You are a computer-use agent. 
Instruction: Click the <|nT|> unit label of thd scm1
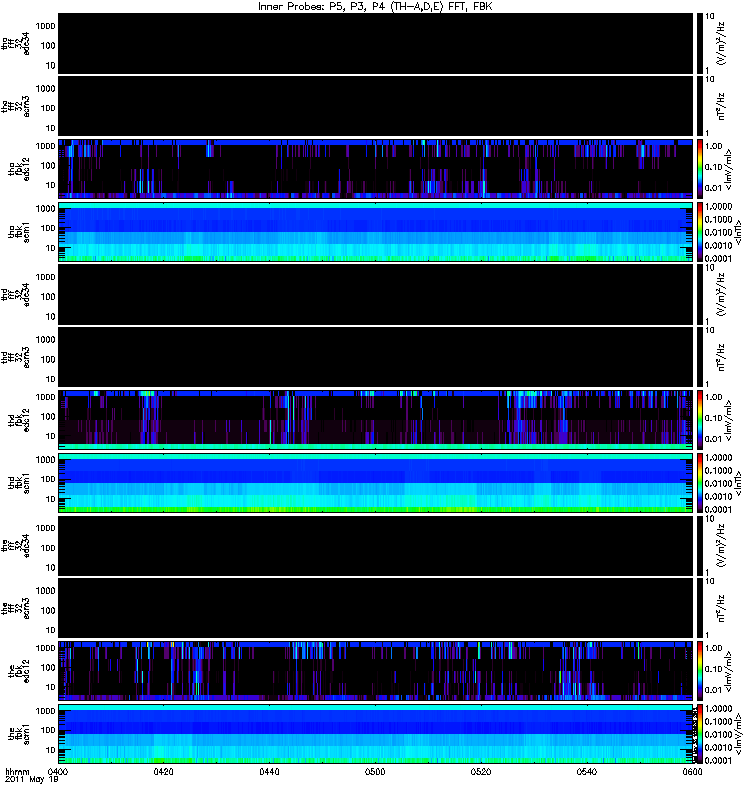tap(738, 484)
